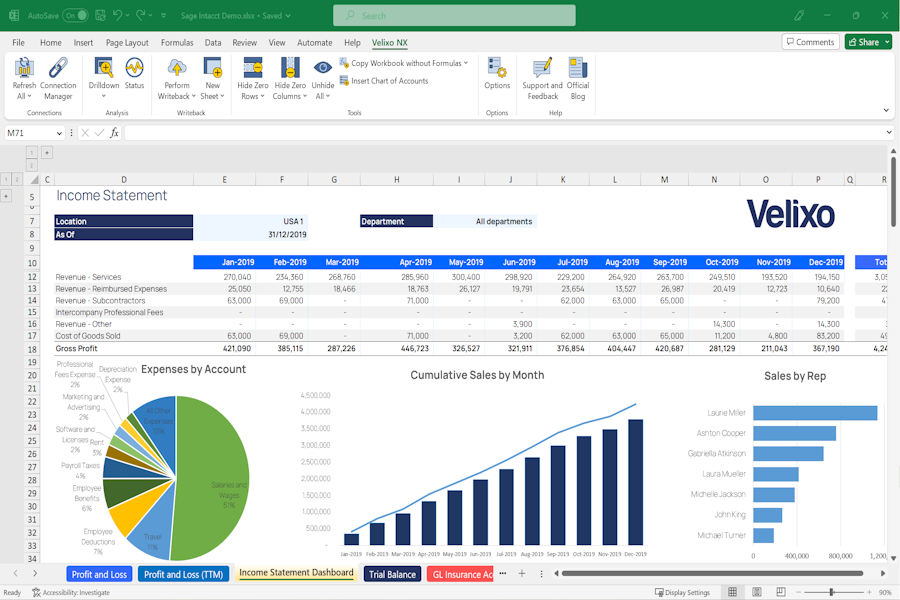Open the Share button dropdown arrow
The image size is (900, 600).
887,42
